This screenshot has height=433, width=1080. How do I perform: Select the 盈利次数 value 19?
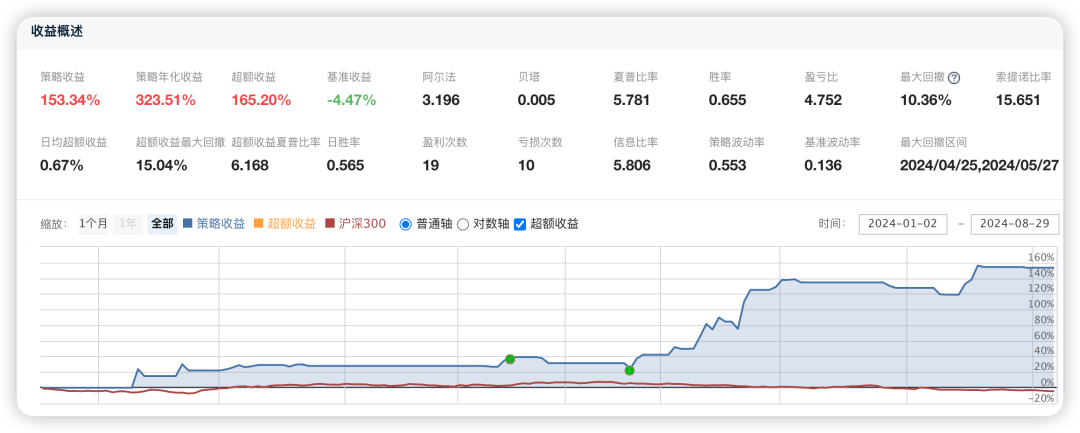430,165
